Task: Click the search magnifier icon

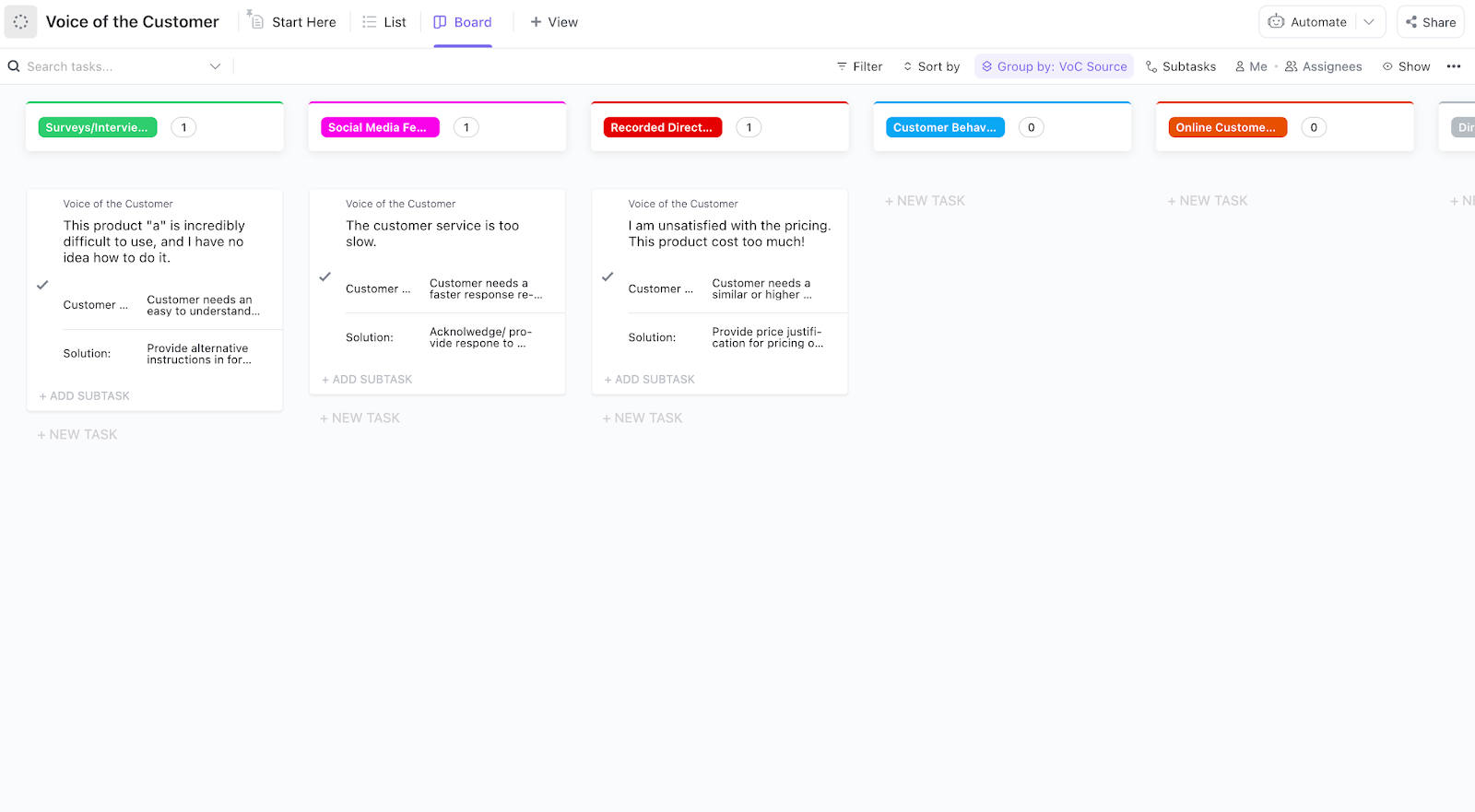Action: click(x=14, y=66)
